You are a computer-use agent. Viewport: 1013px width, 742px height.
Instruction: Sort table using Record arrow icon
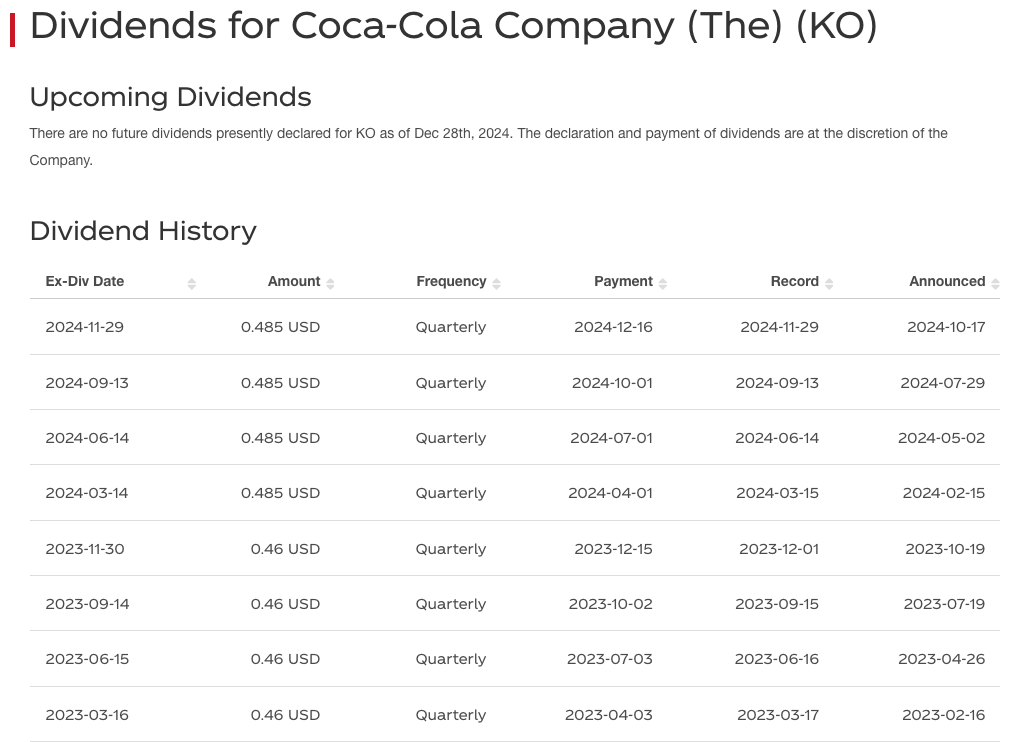pyautogui.click(x=829, y=283)
